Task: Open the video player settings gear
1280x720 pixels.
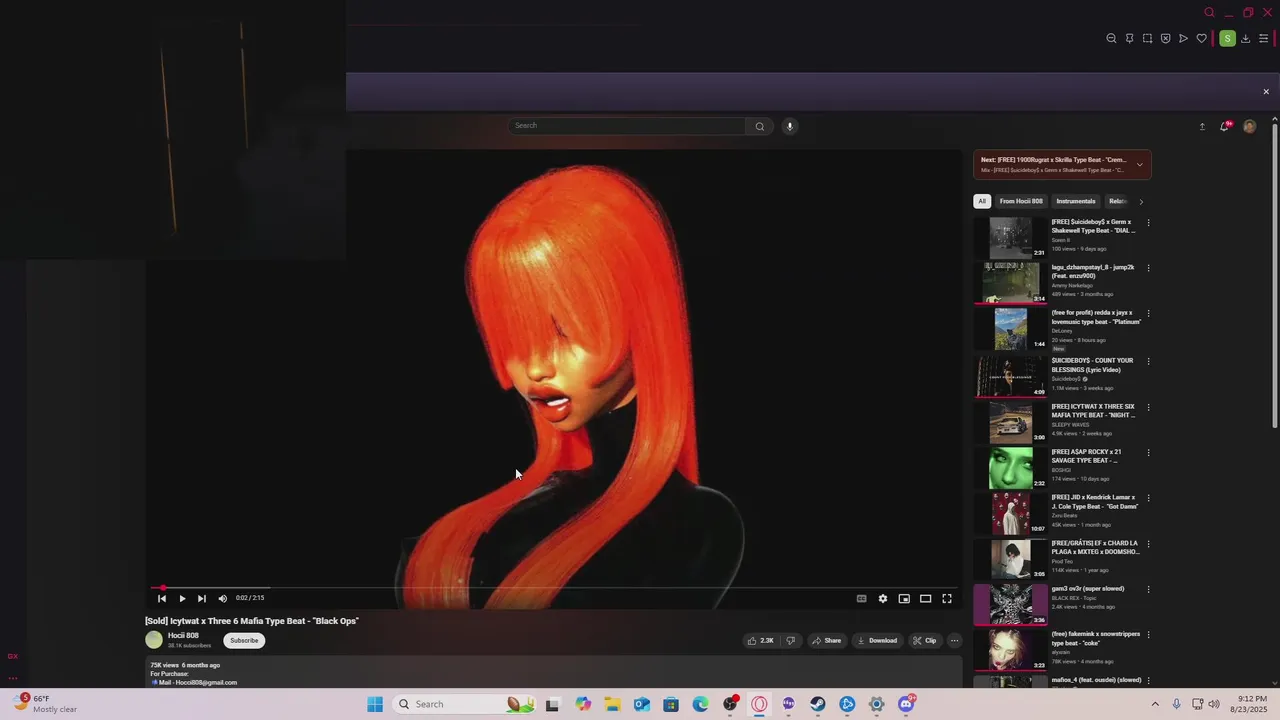Action: 883,598
